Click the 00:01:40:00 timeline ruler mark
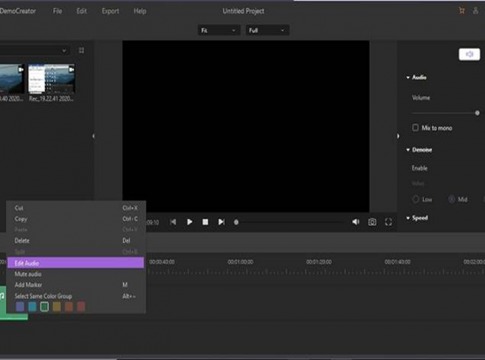 [398, 262]
